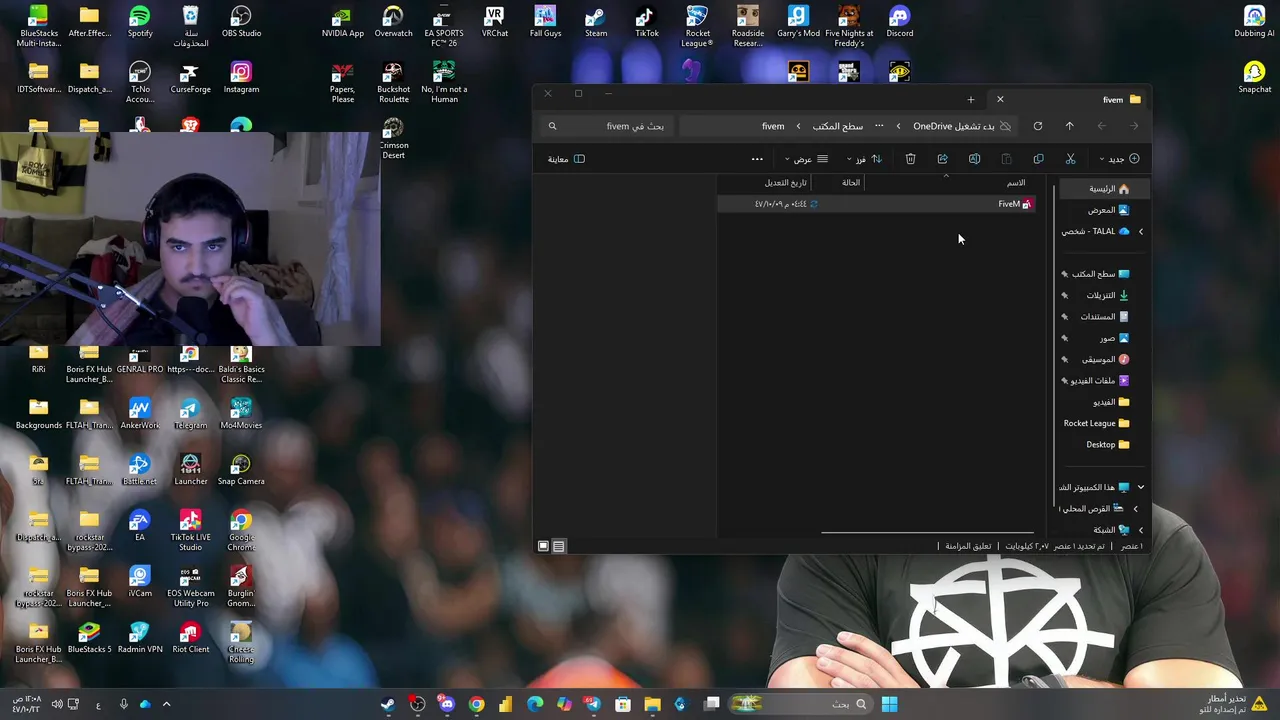Open Discord from the taskbar
The image size is (1280, 720).
[447, 704]
